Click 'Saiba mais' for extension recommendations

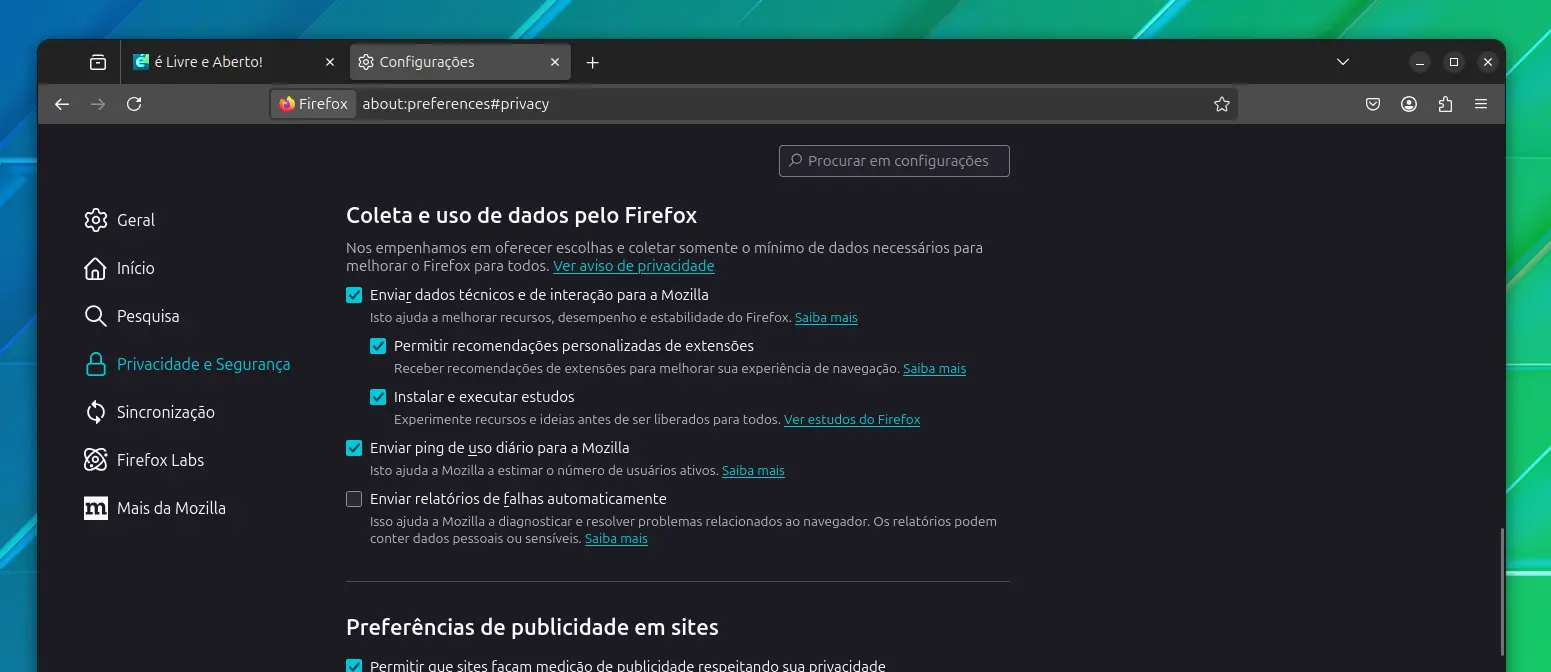tap(934, 368)
